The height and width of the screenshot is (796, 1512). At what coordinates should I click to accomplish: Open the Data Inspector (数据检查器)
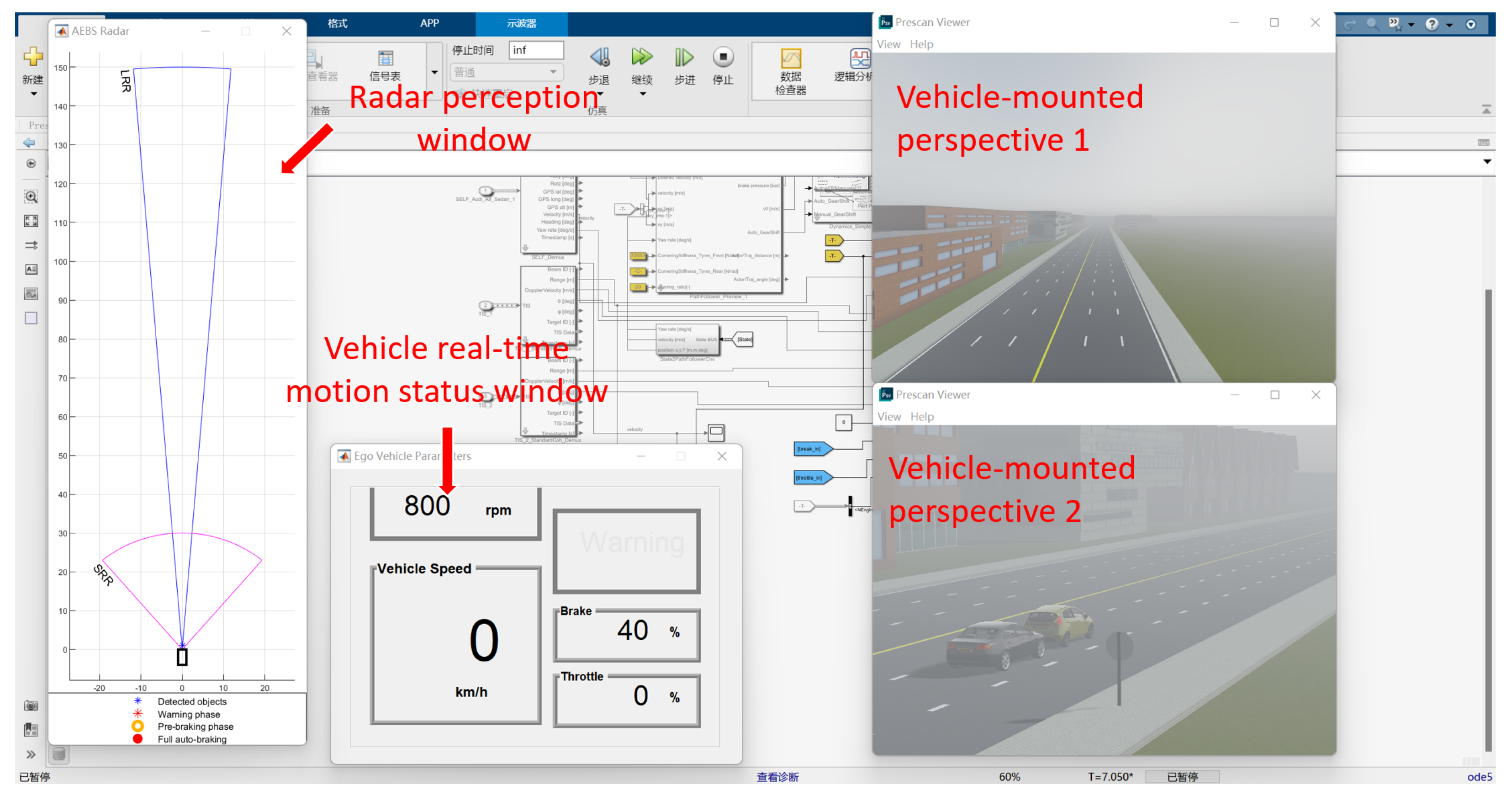coord(790,59)
